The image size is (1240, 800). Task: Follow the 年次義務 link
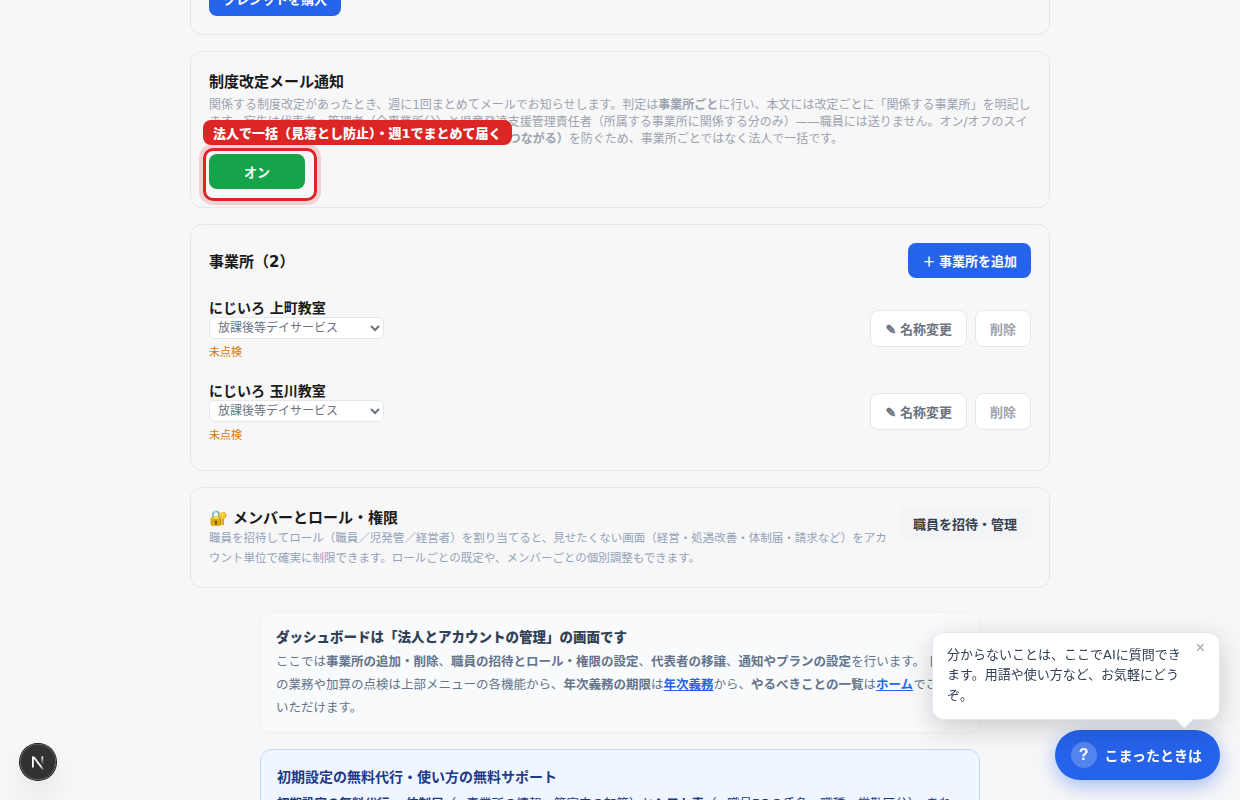(689, 685)
